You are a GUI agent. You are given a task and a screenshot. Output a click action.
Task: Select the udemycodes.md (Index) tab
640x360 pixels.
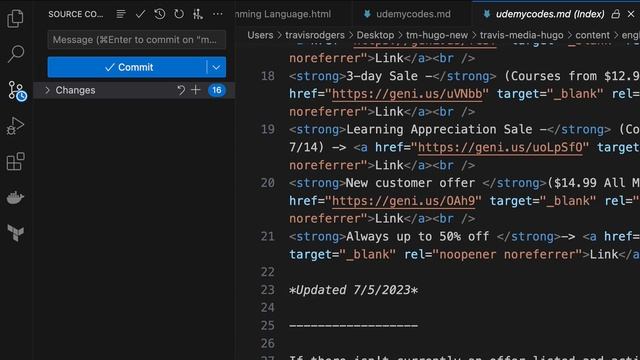coord(550,14)
